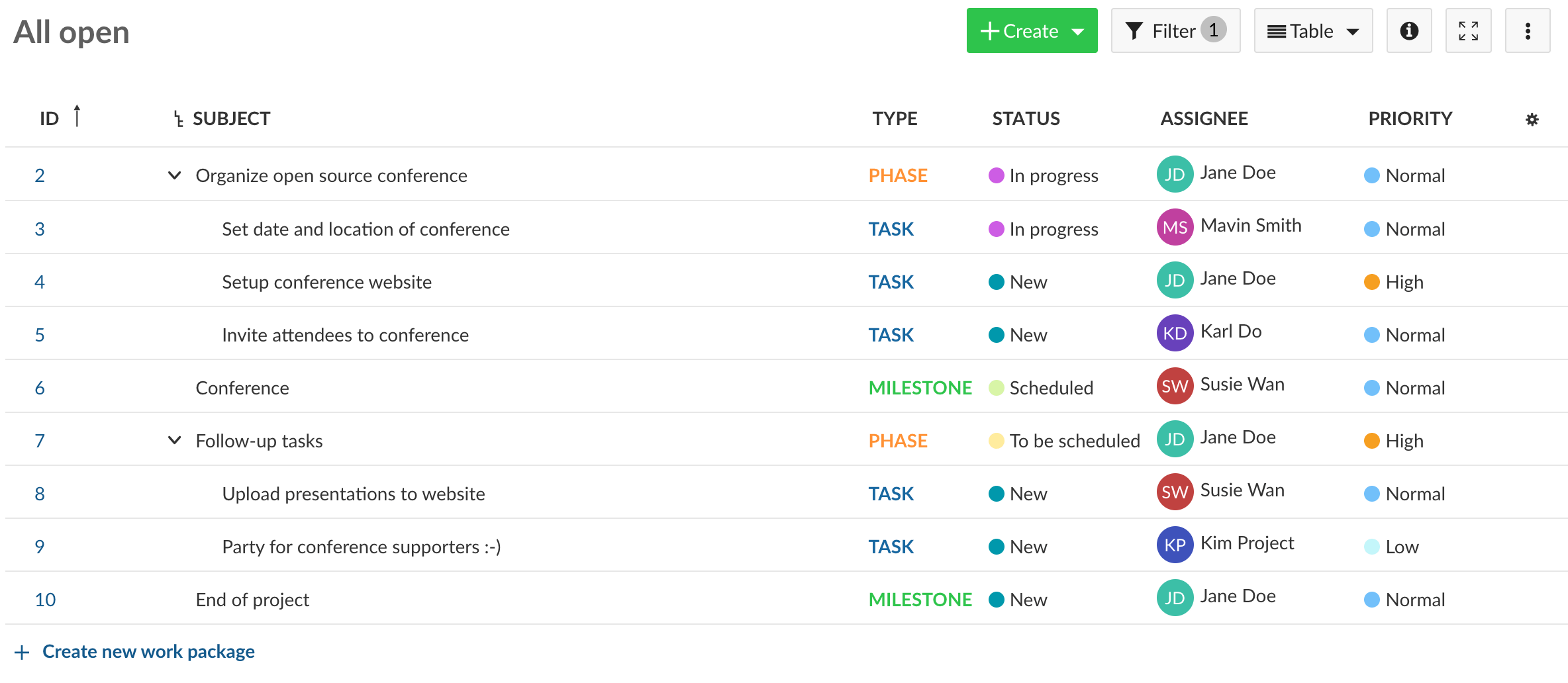Open the three-dot more options menu
This screenshot has height=683, width=1568.
pyautogui.click(x=1527, y=31)
